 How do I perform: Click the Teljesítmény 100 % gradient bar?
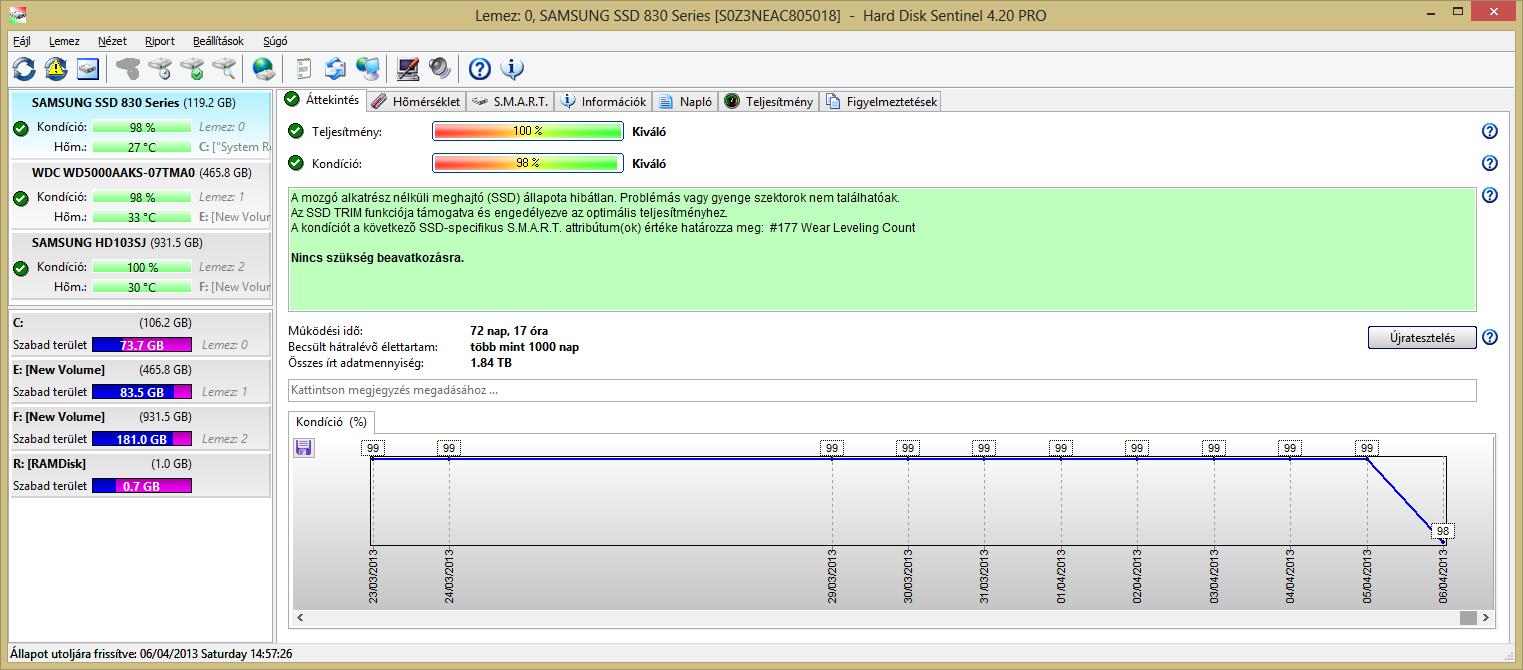tap(528, 131)
